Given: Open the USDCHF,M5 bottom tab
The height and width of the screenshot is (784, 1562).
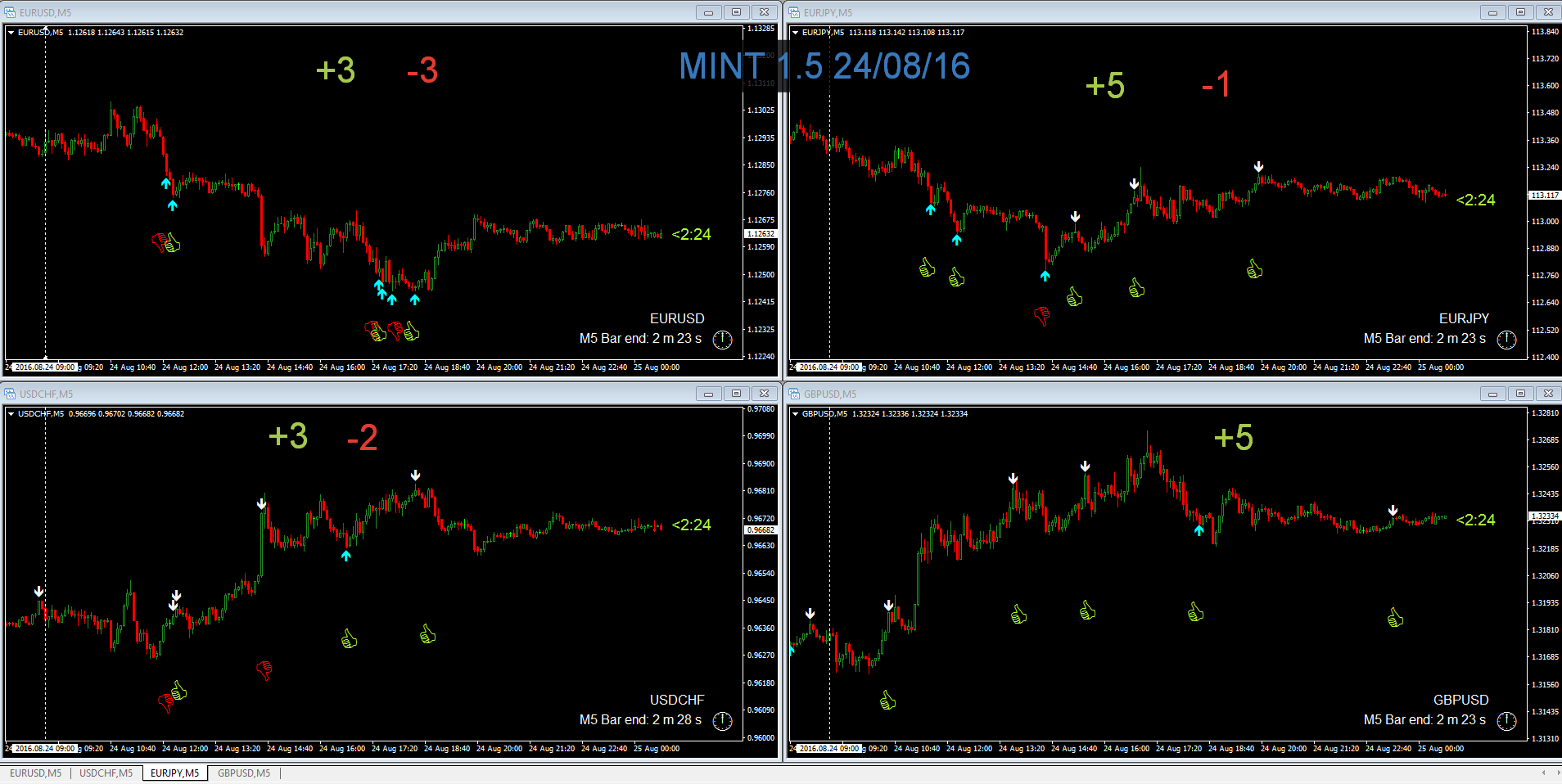Looking at the screenshot, I should coord(106,773).
